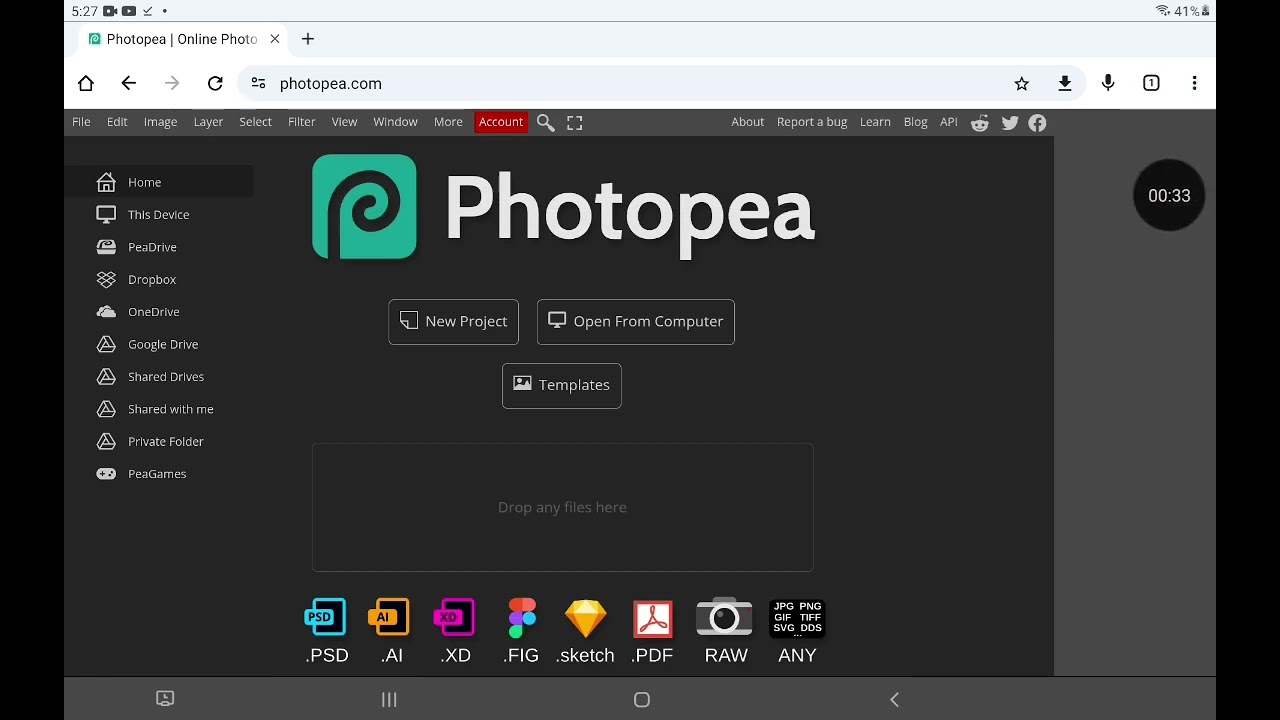Open the search magnifier in menu bar

545,122
